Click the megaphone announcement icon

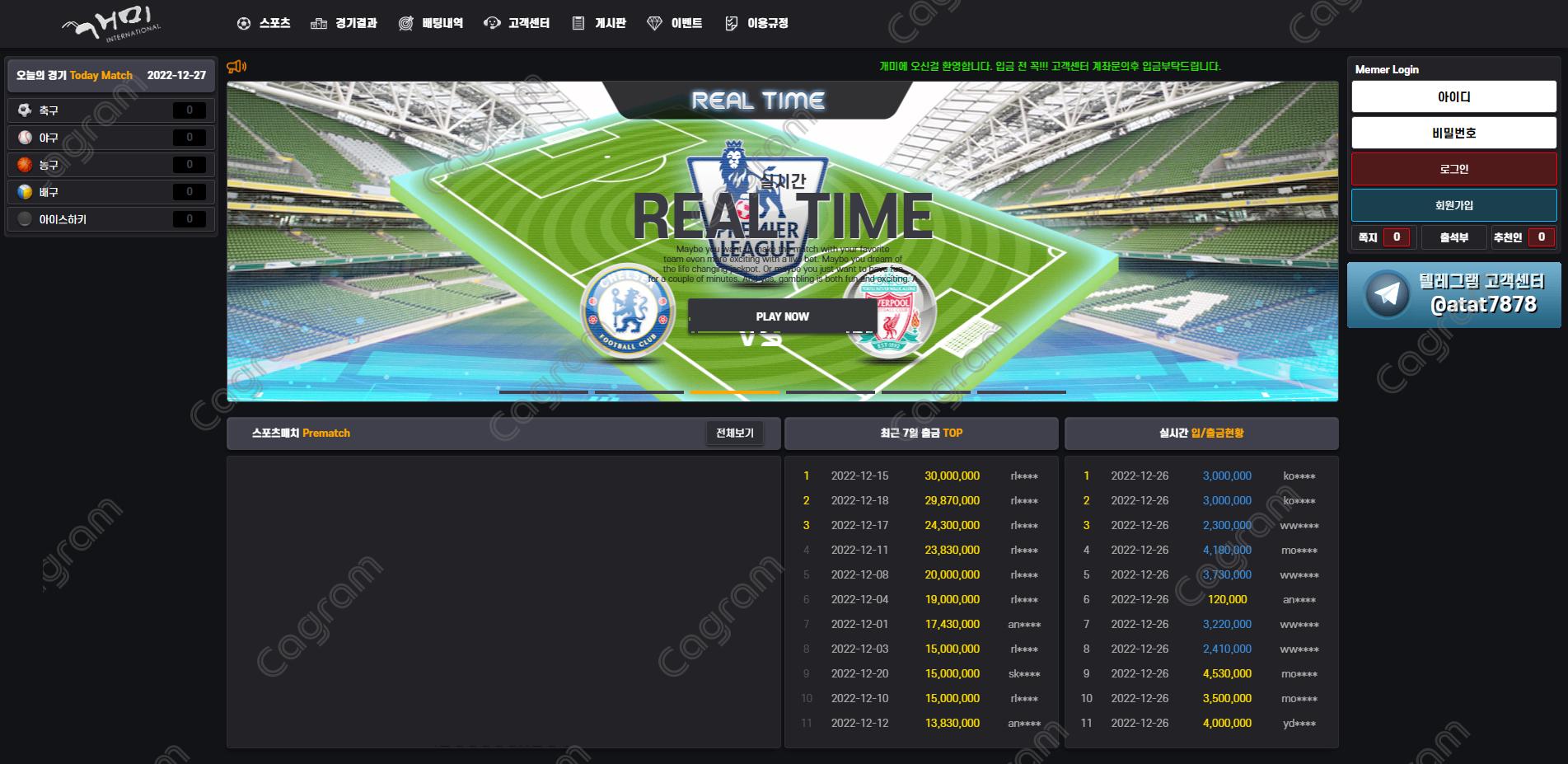tap(236, 67)
